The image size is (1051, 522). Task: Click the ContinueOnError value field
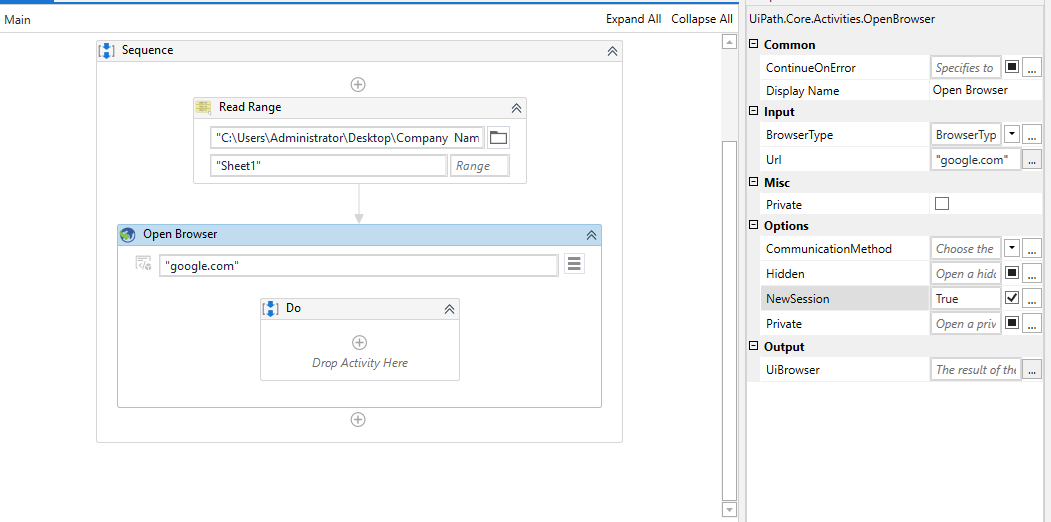pyautogui.click(x=965, y=68)
